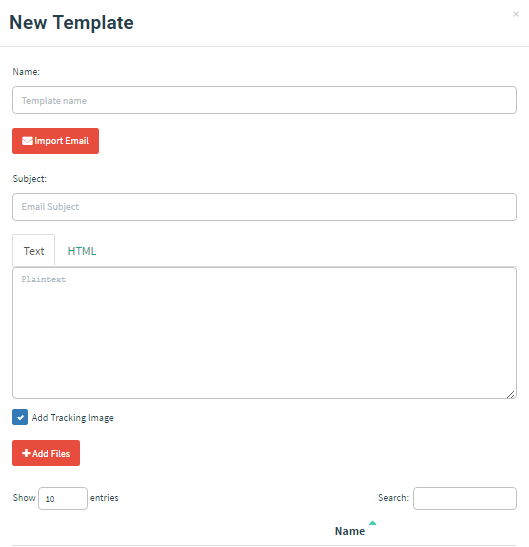Click the Add Files button
The width and height of the screenshot is (529, 547).
(x=46, y=453)
